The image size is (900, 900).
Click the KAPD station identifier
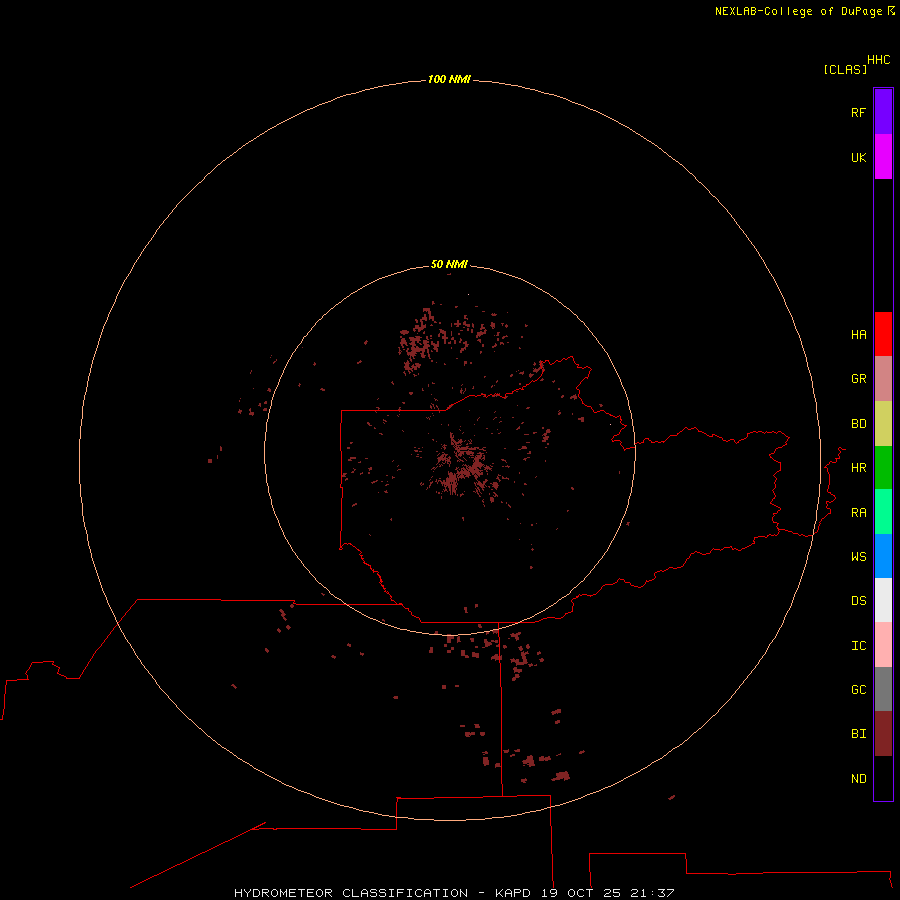[513, 893]
